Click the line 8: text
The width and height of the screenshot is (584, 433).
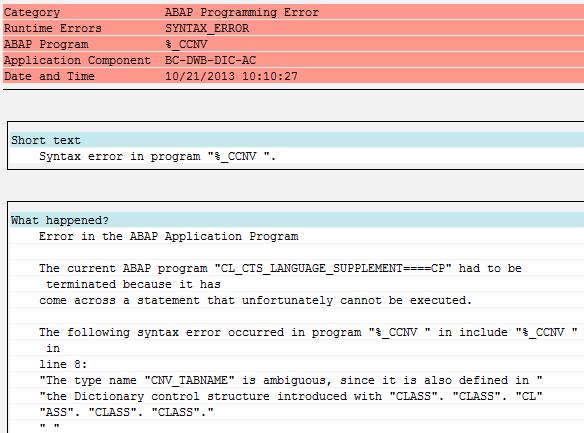coord(63,364)
